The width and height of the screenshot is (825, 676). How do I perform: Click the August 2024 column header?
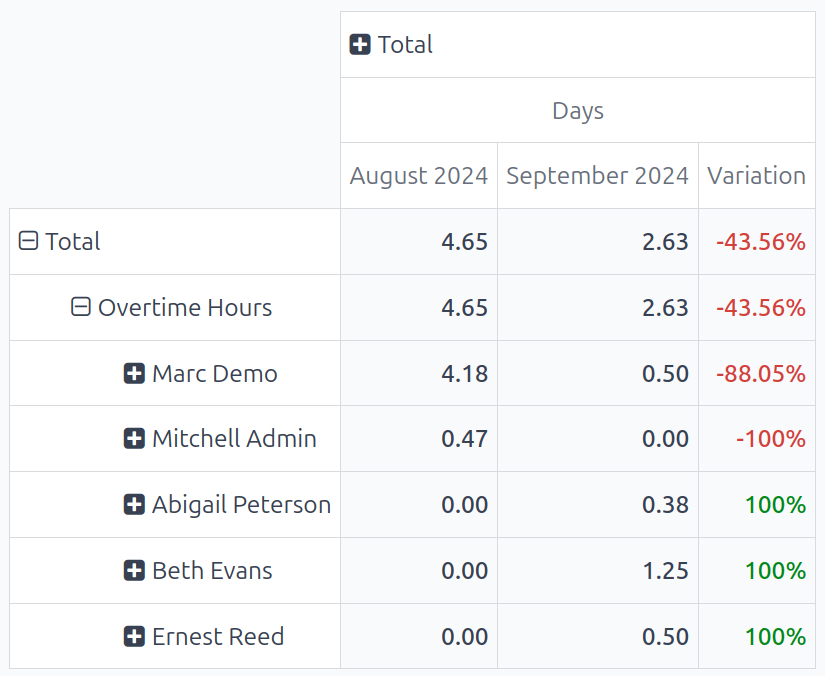[x=419, y=175]
